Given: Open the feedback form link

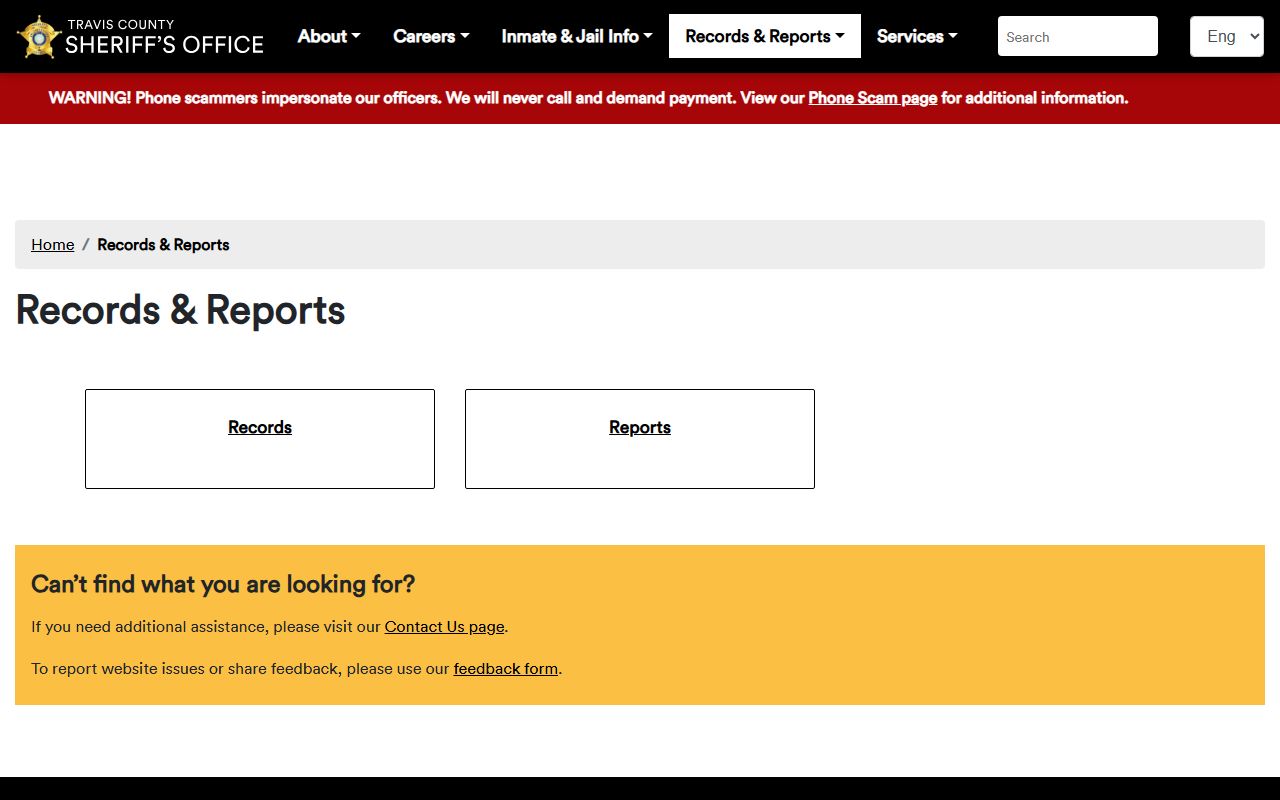Looking at the screenshot, I should tap(505, 669).
